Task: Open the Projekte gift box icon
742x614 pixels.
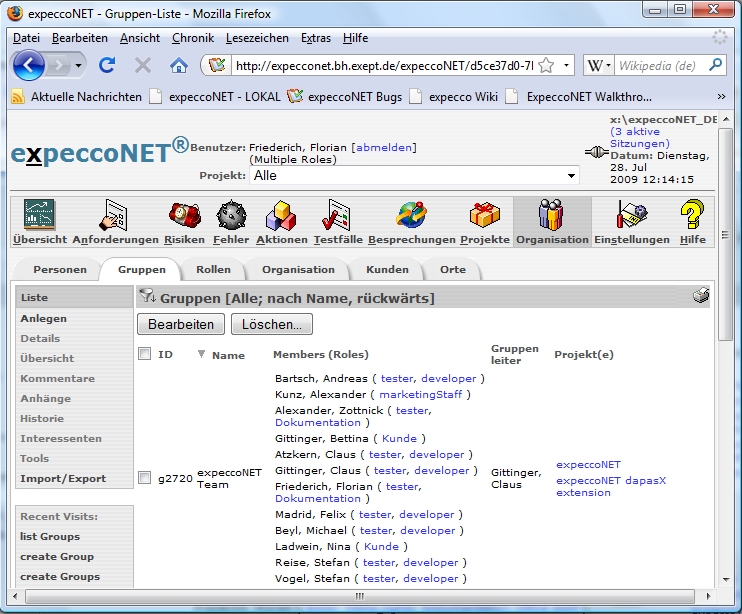Action: click(x=485, y=215)
